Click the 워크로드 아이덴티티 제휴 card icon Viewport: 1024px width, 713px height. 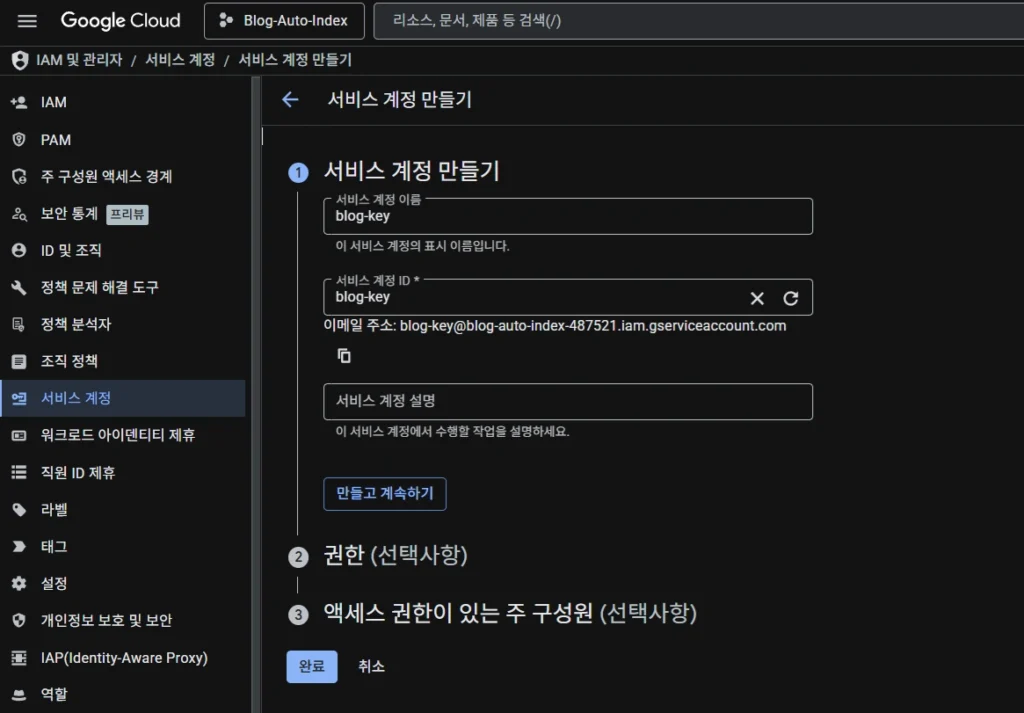point(19,436)
